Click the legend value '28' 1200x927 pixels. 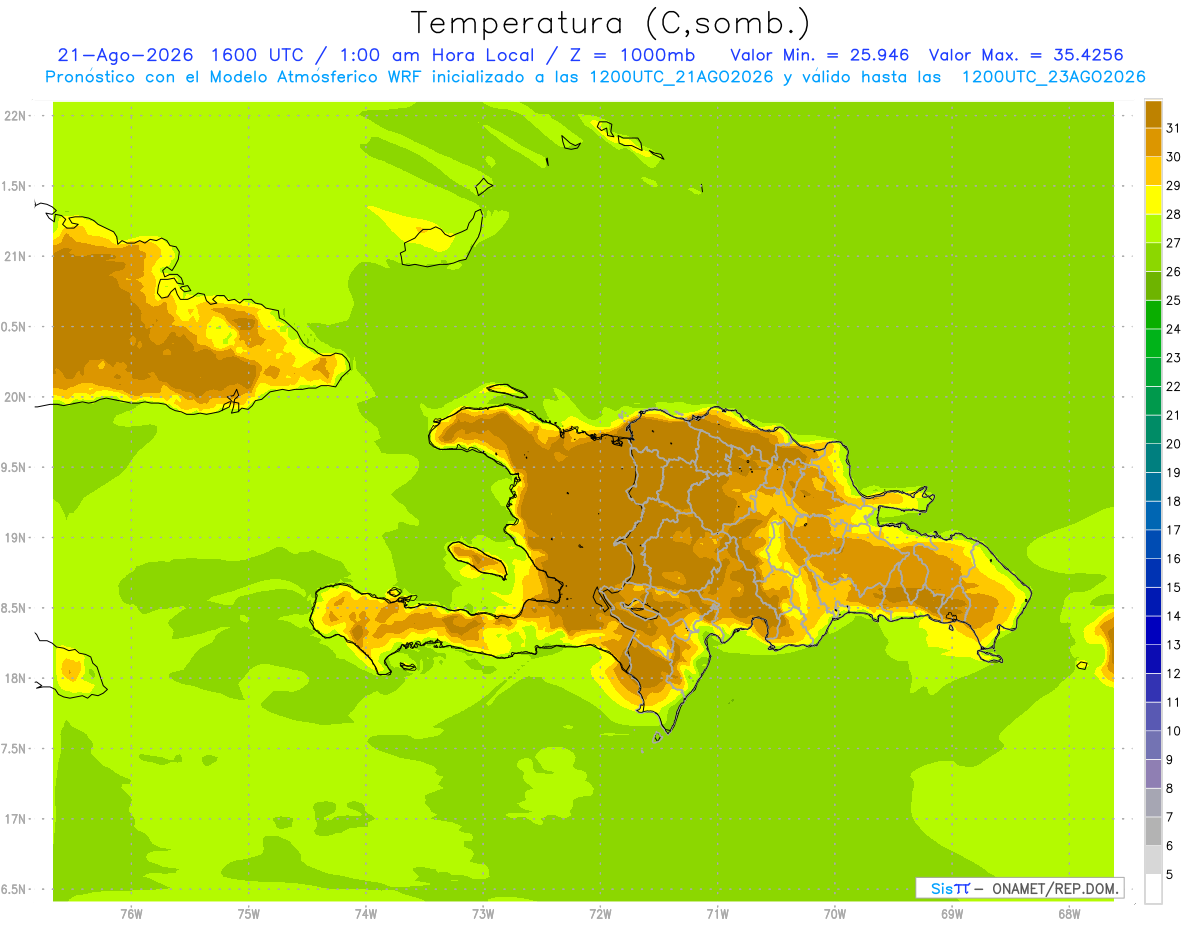1173,214
